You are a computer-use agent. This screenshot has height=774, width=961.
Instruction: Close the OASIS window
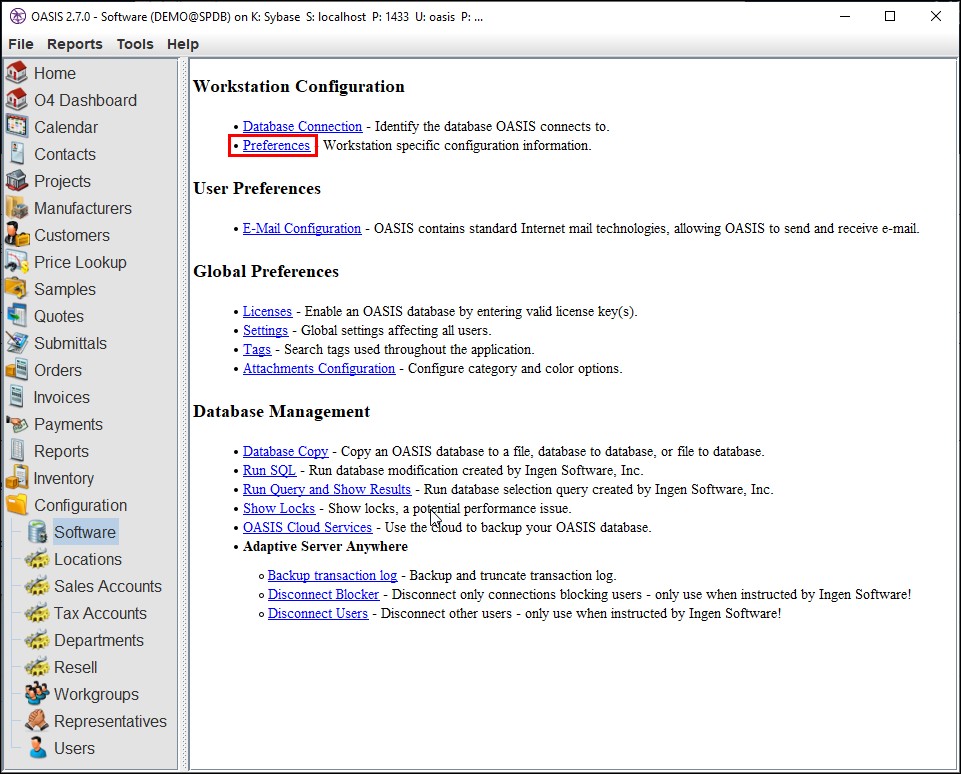pyautogui.click(x=936, y=17)
